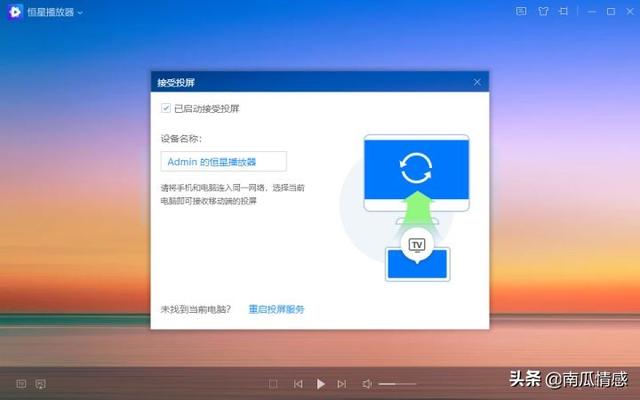Mute audio with the speaker icon
This screenshot has width=640, height=400.
(367, 384)
